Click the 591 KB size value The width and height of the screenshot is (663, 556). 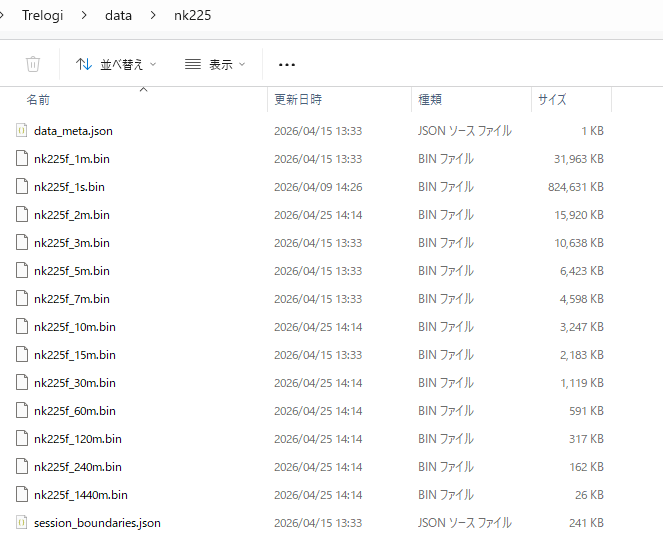coord(586,411)
